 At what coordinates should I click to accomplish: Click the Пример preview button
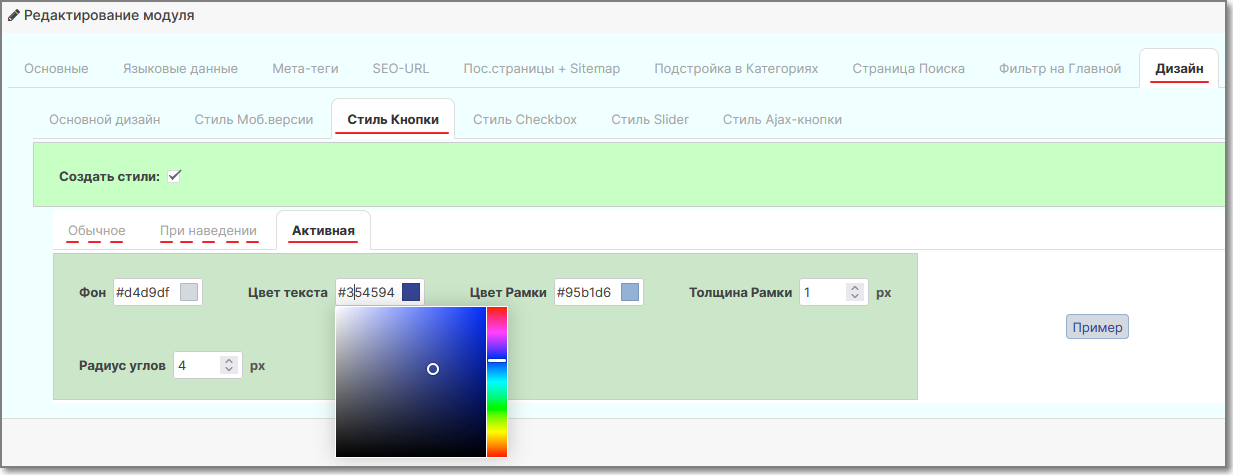pos(1097,327)
